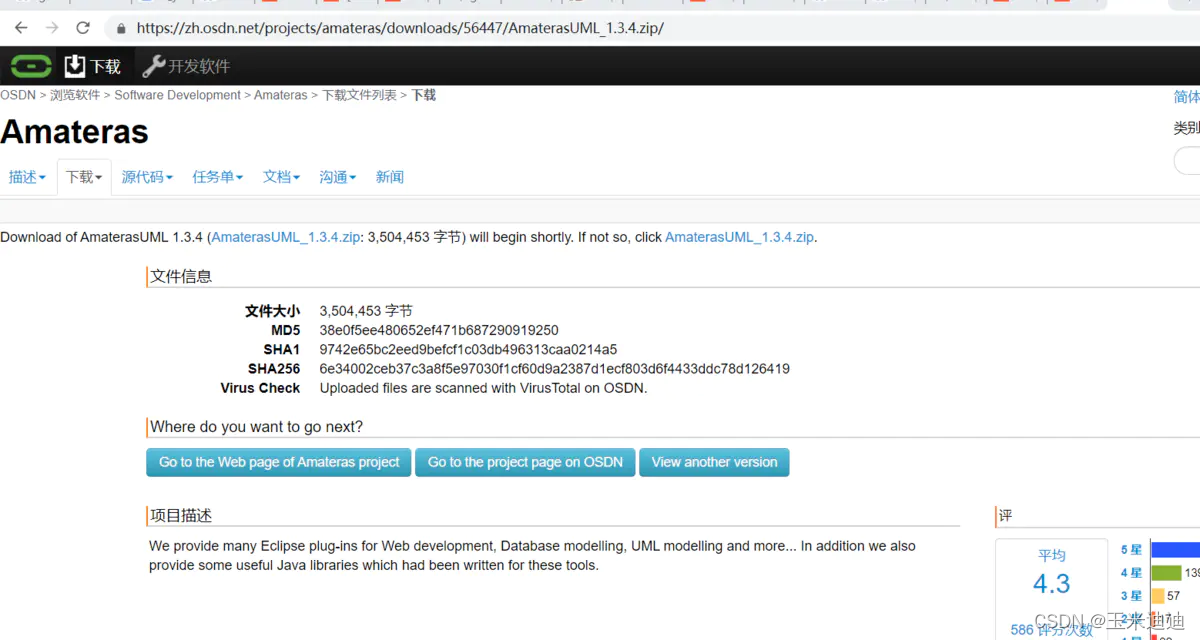This screenshot has width=1200, height=640.
Task: Click 浏览软件 breadcrumb link
Action: [75, 95]
